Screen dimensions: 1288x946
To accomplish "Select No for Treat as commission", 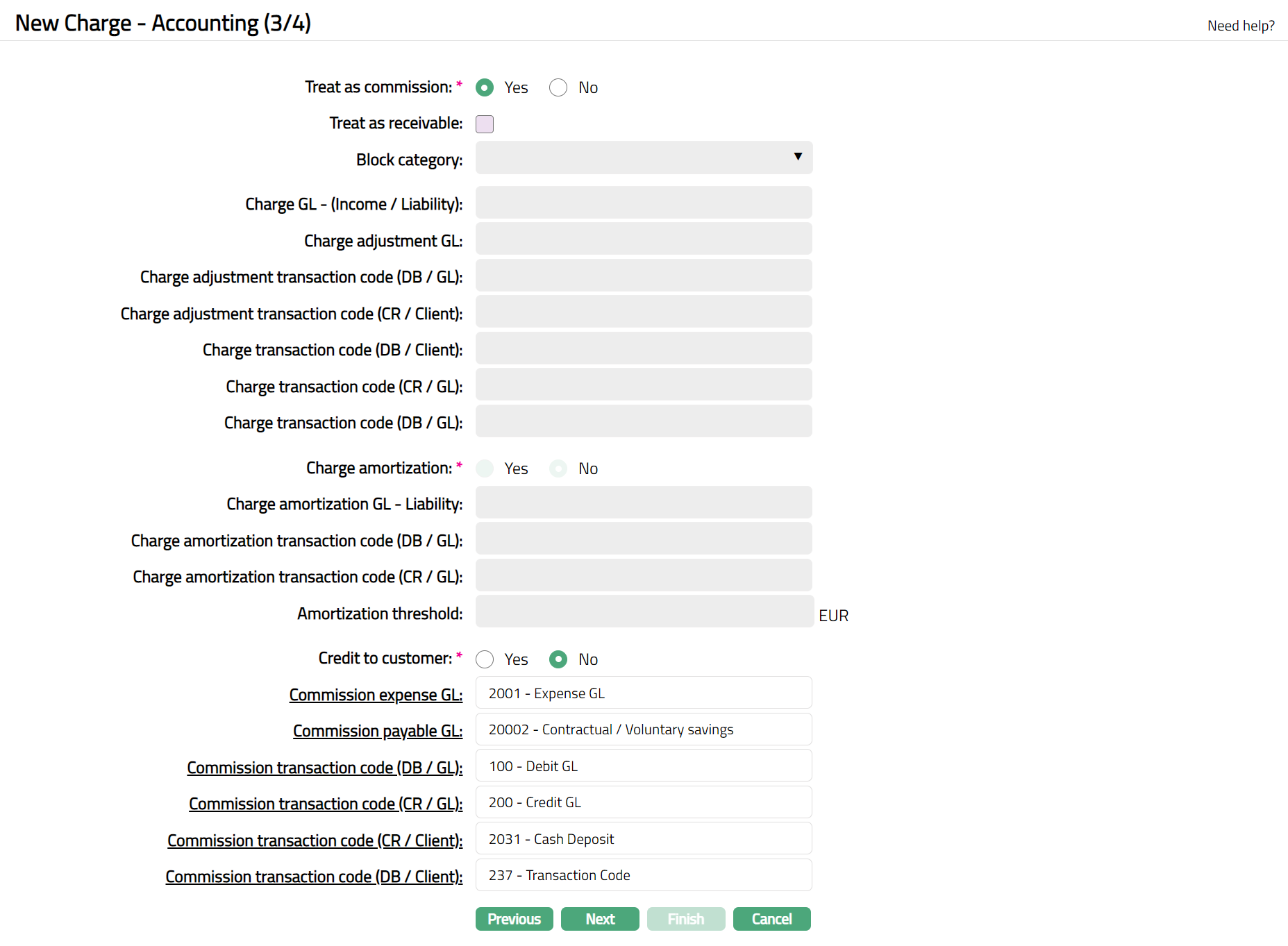I will 558,87.
